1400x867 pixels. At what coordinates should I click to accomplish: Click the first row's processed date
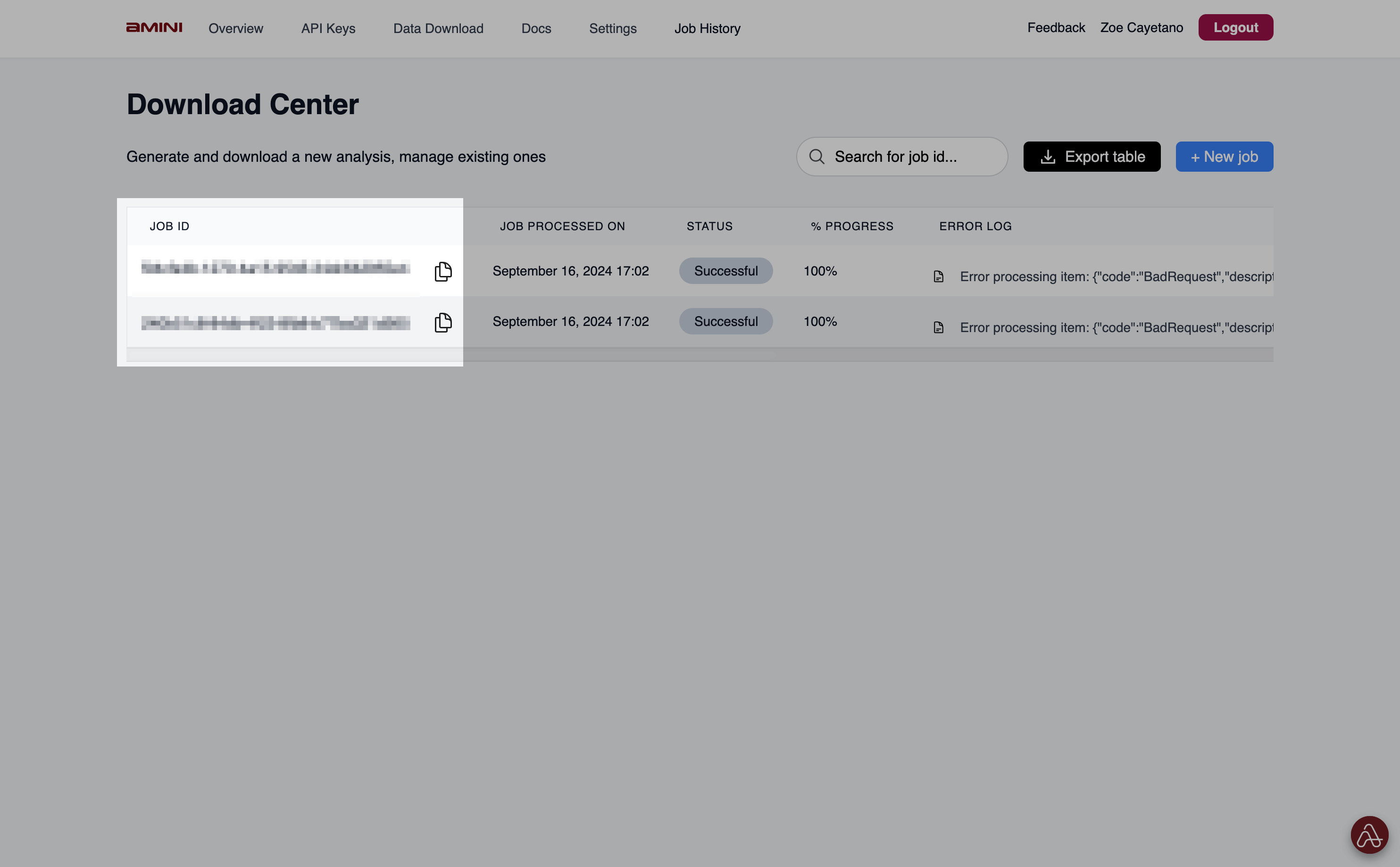(570, 271)
